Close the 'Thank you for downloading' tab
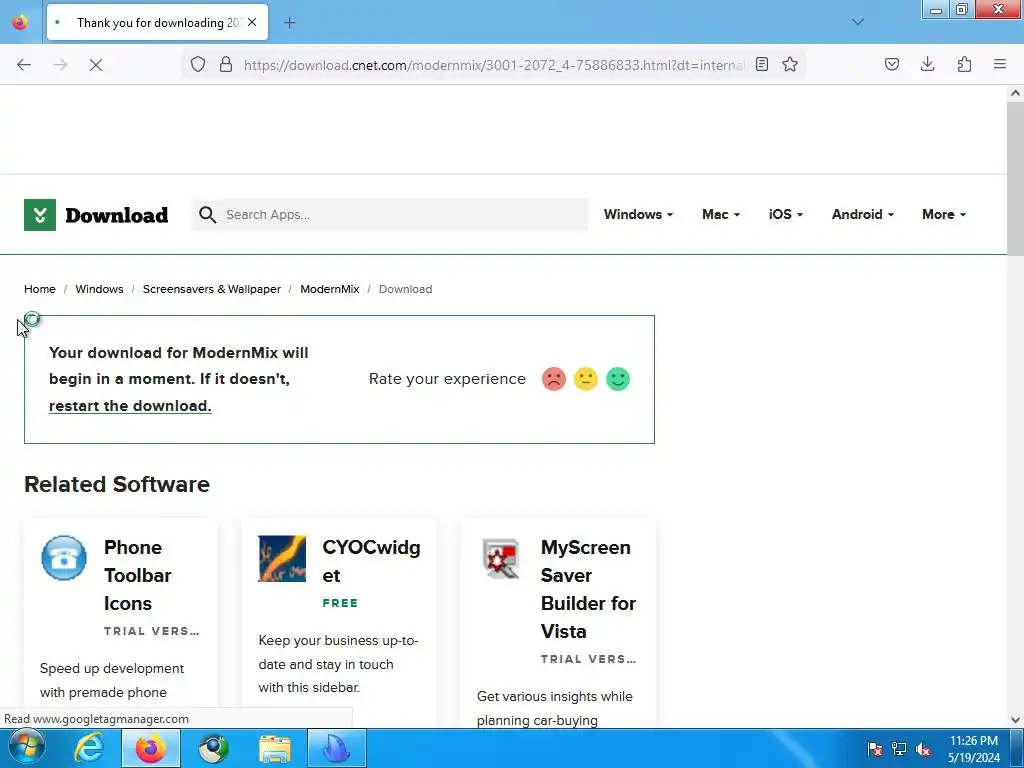Image resolution: width=1024 pixels, height=768 pixels. tap(252, 22)
